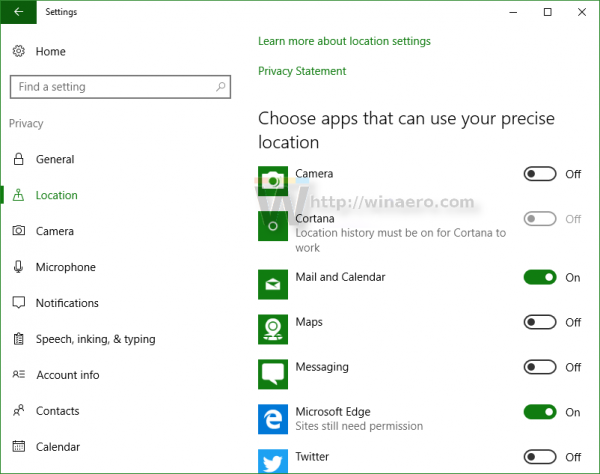The width and height of the screenshot is (600, 474).
Task: Click the Microphone sidebar icon
Action: coord(18,267)
